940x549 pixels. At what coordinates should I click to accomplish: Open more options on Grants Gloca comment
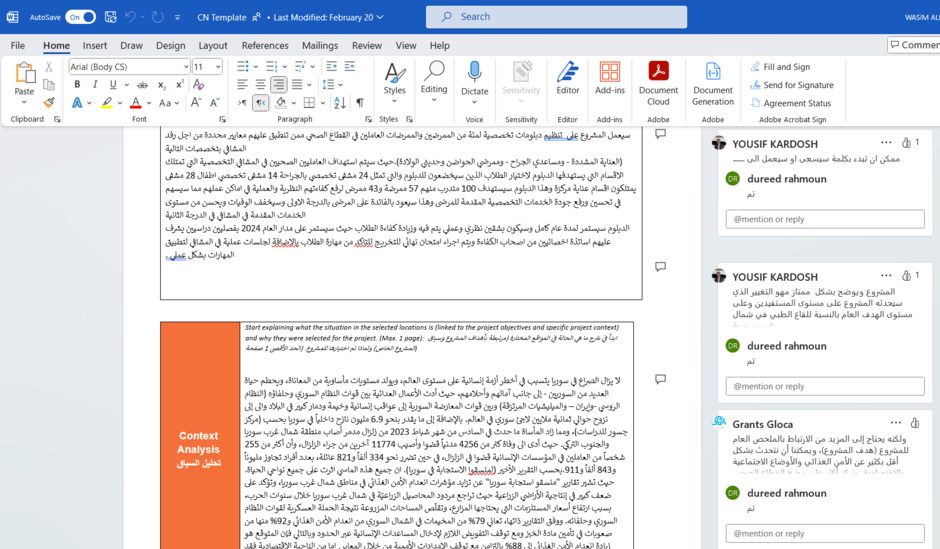pos(896,423)
